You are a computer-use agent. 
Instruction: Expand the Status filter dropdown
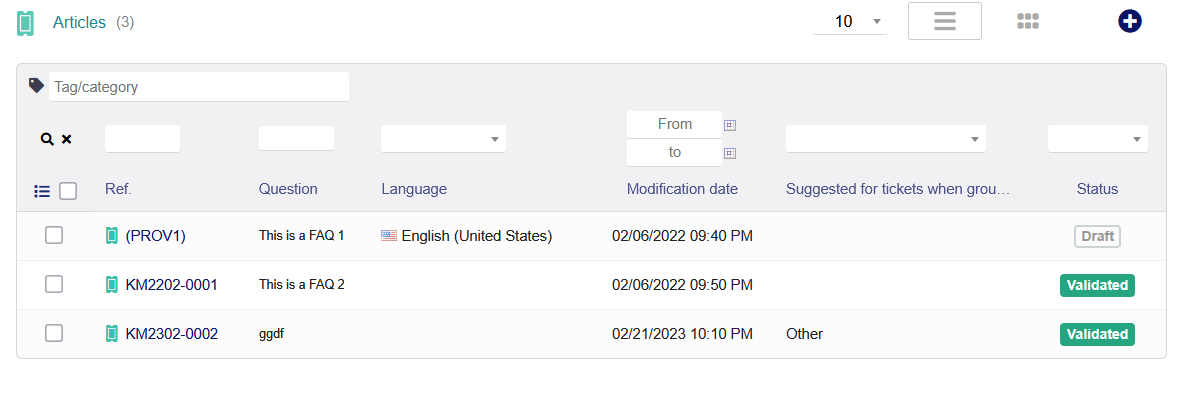tap(1097, 139)
